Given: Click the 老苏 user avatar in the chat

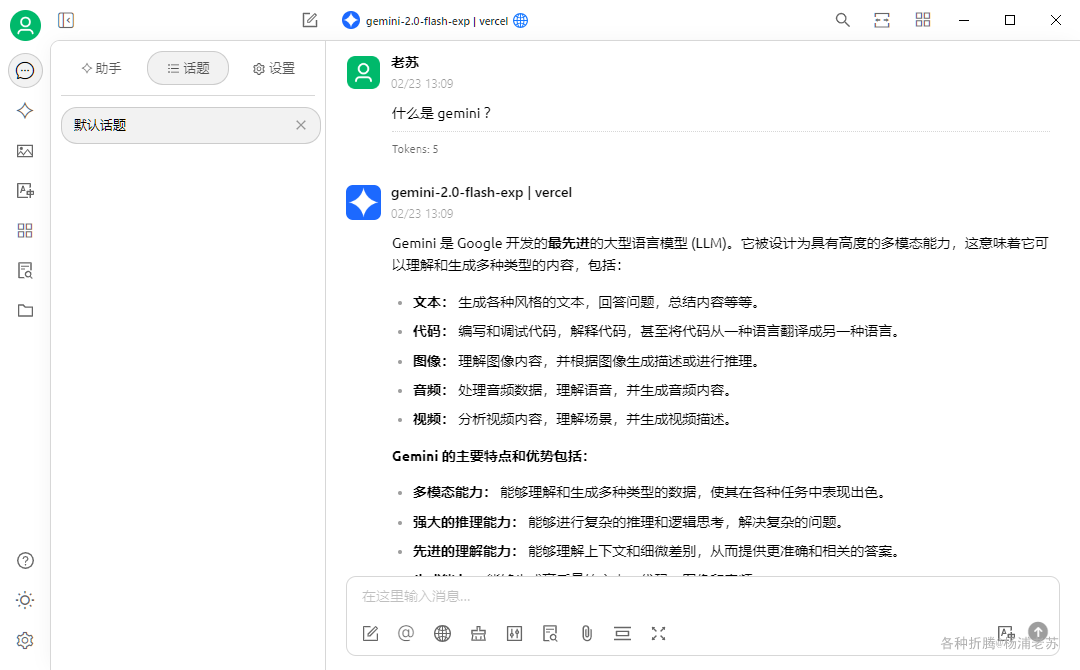Looking at the screenshot, I should 363,72.
